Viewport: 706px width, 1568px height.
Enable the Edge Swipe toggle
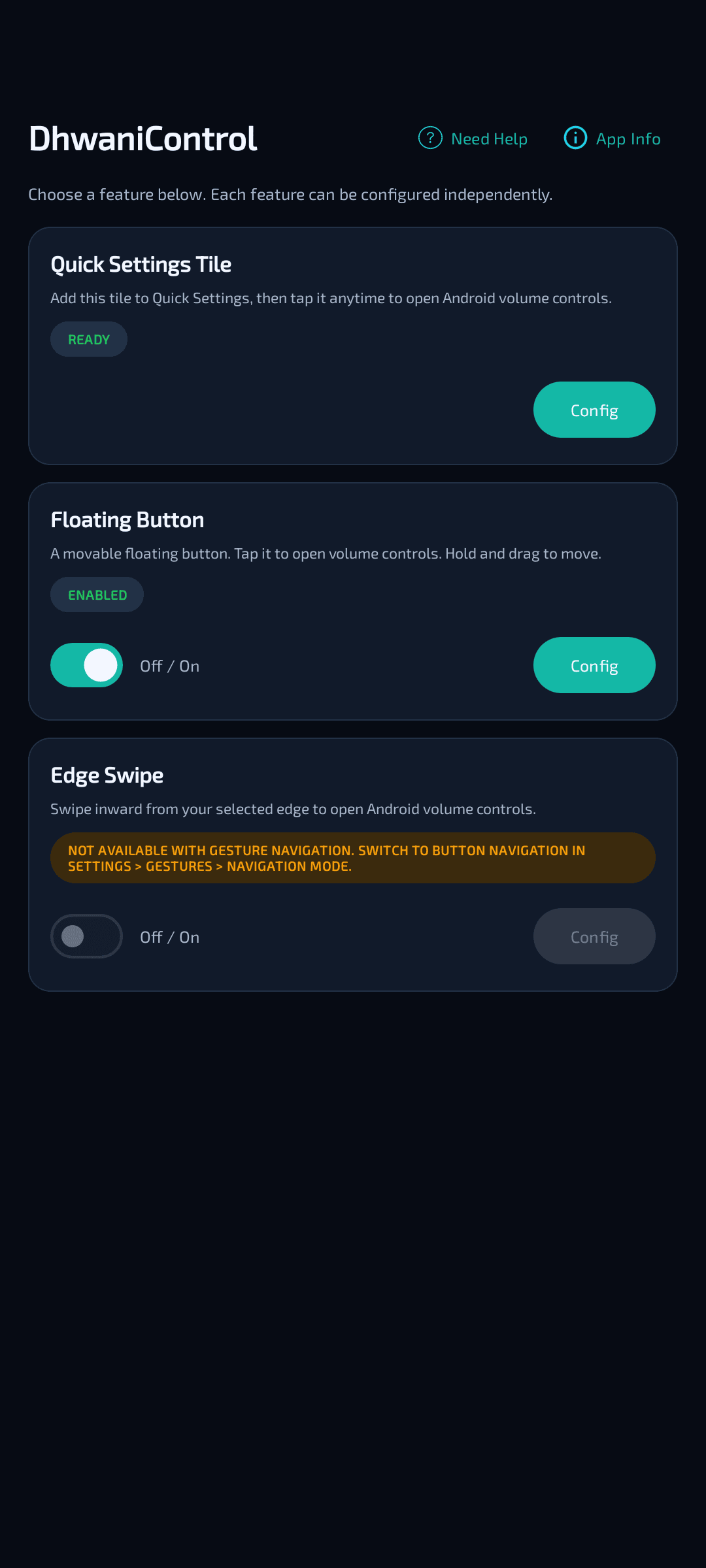87,936
